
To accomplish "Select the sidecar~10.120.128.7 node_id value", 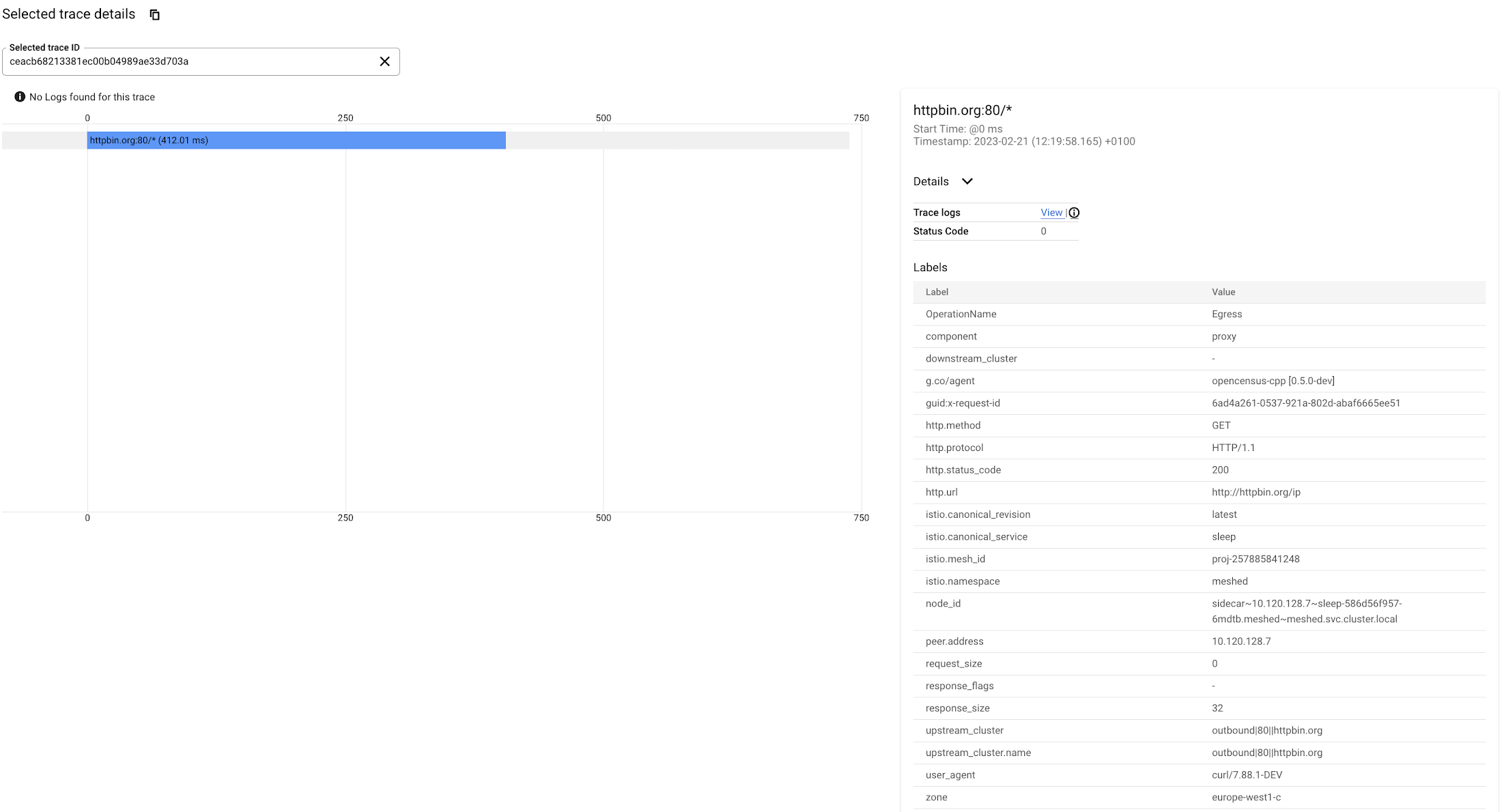I will [x=1307, y=612].
